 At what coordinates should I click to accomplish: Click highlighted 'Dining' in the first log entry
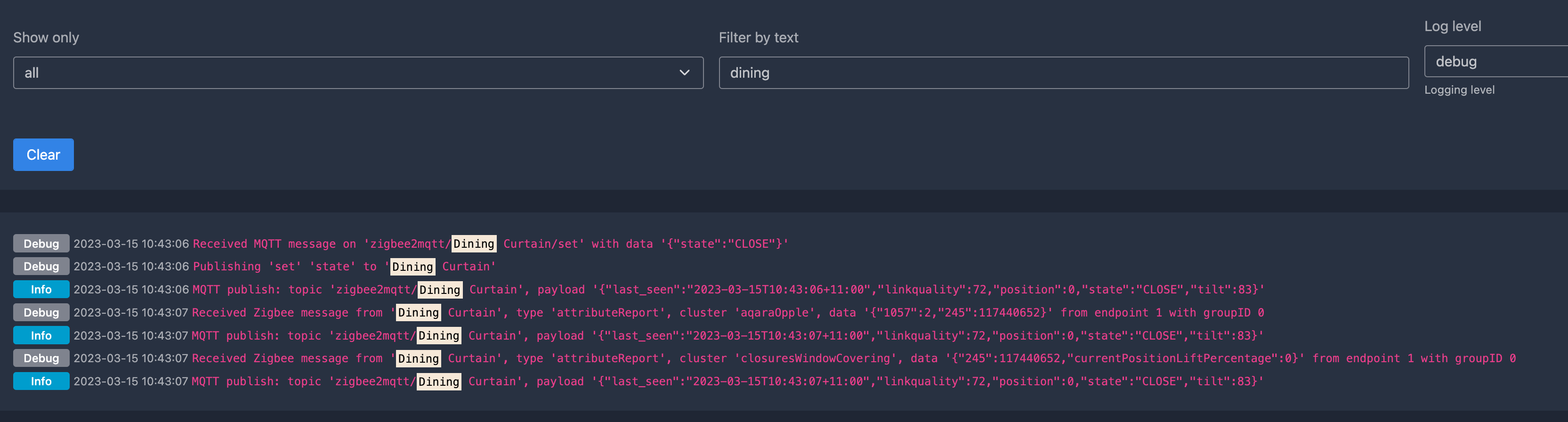click(474, 243)
